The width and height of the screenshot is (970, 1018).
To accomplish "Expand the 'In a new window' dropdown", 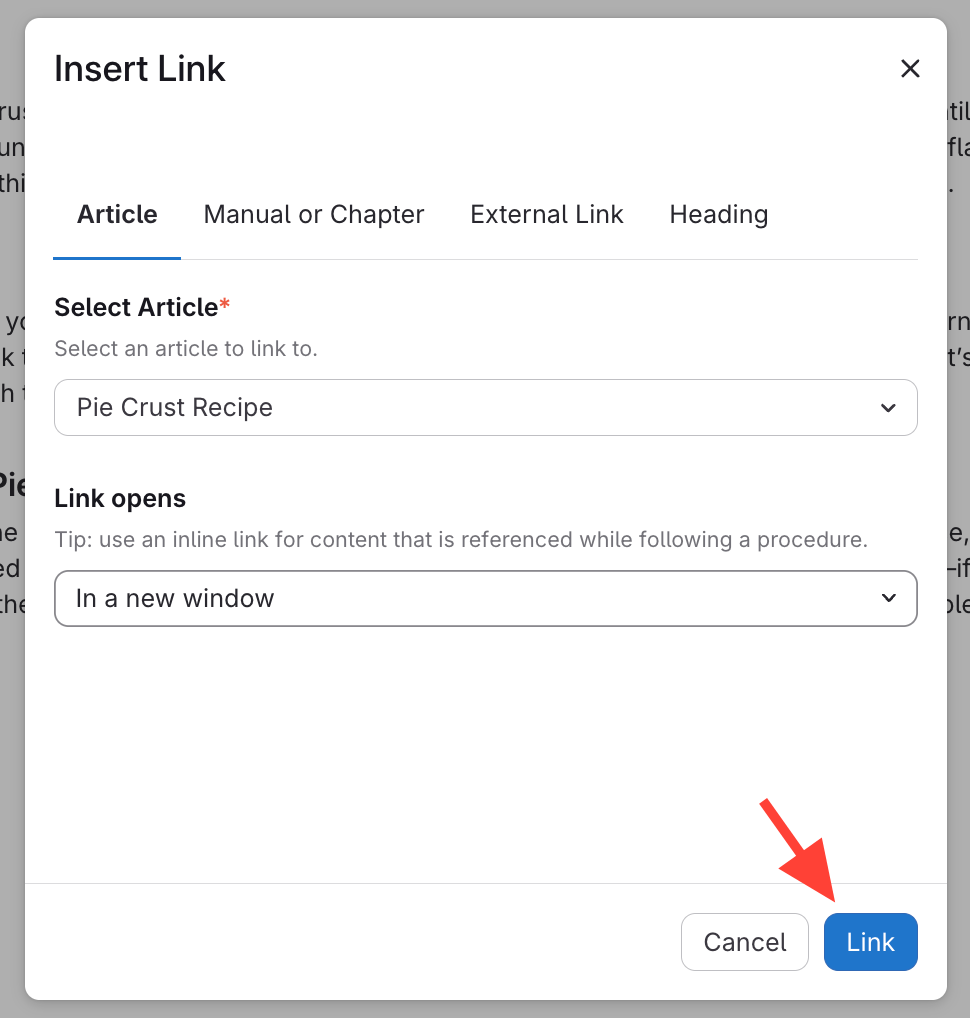I will tap(485, 598).
